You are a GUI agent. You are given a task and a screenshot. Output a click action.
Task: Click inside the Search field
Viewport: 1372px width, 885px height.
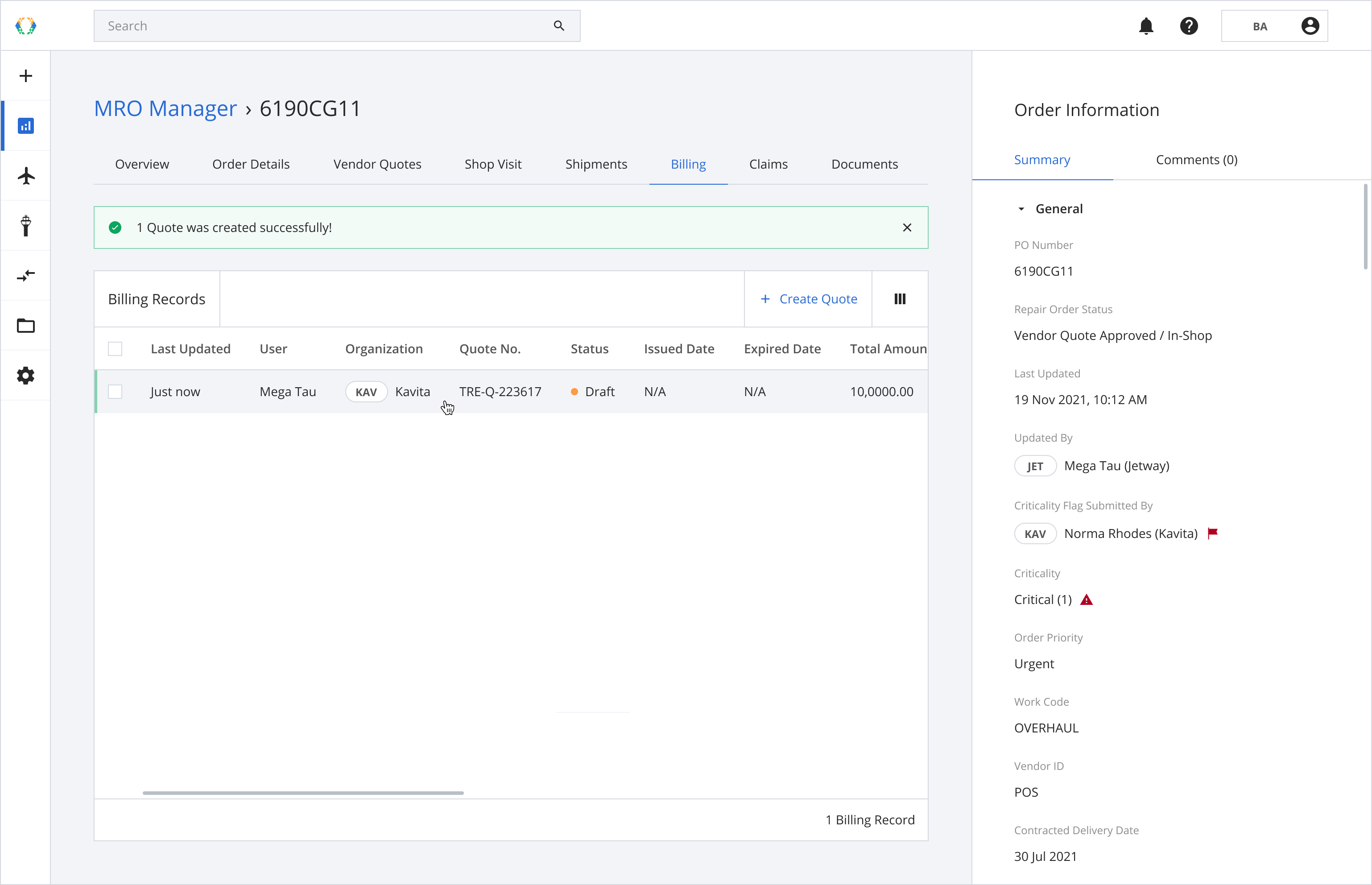[337, 26]
